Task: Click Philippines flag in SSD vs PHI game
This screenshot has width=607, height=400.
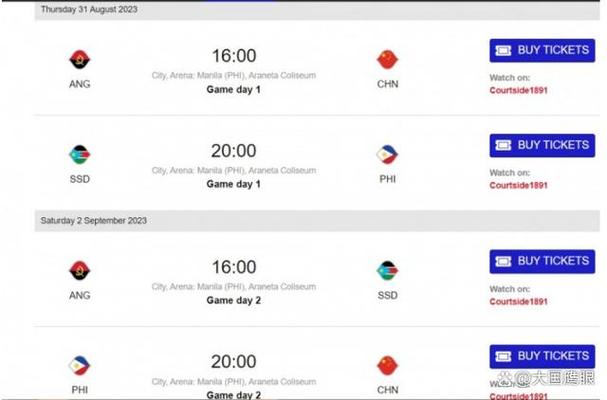Action: click(x=387, y=155)
